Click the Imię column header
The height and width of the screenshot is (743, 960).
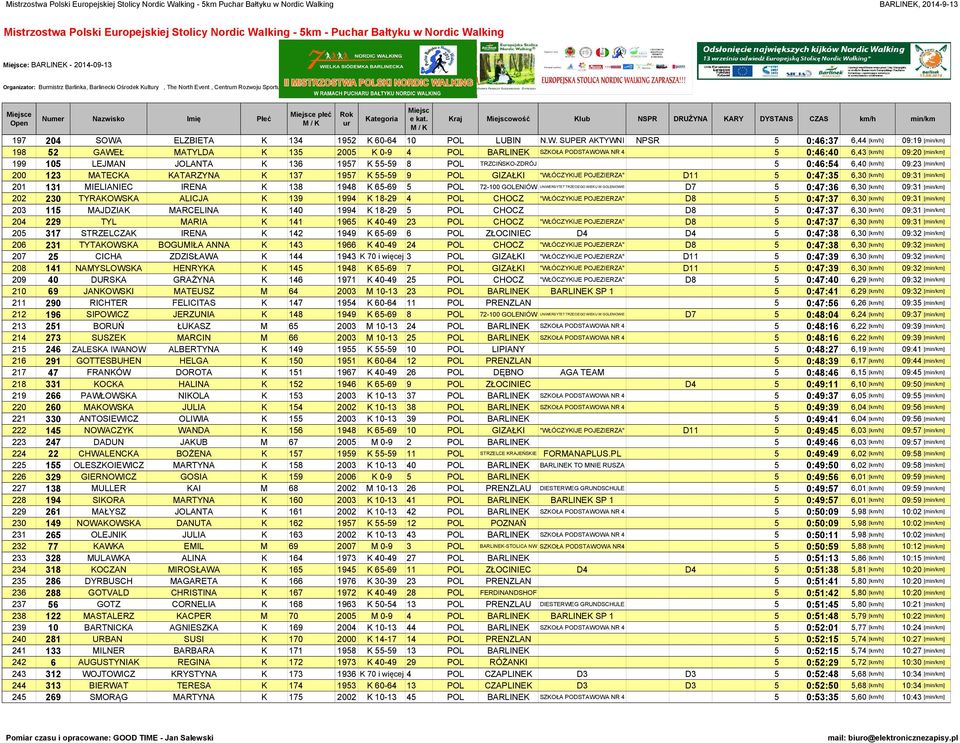point(193,119)
